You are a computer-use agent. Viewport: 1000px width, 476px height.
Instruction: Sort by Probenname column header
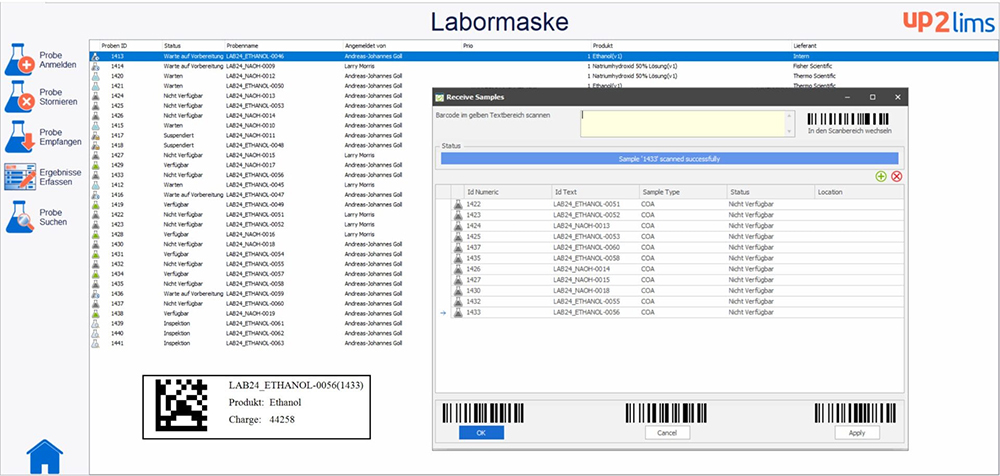tap(242, 46)
